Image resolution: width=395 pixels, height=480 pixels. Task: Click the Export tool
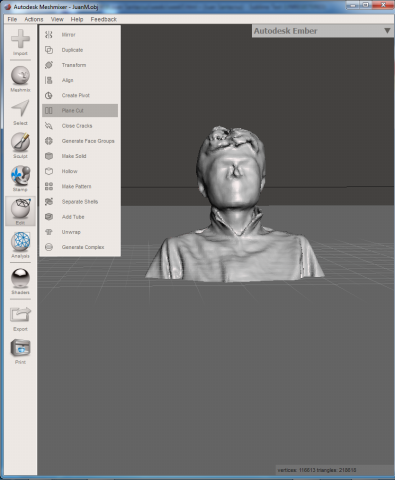[20, 318]
